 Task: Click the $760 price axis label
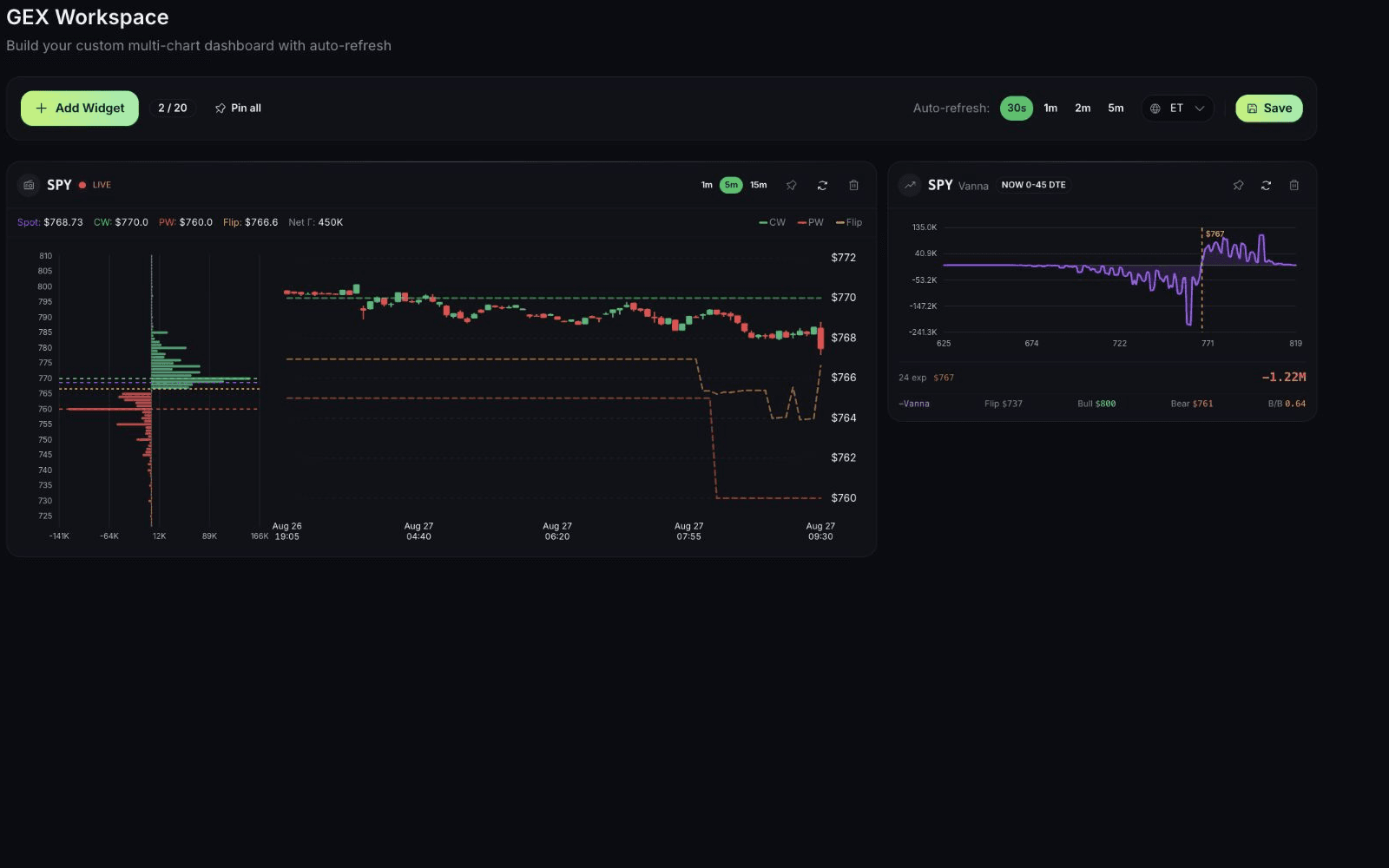coord(844,498)
